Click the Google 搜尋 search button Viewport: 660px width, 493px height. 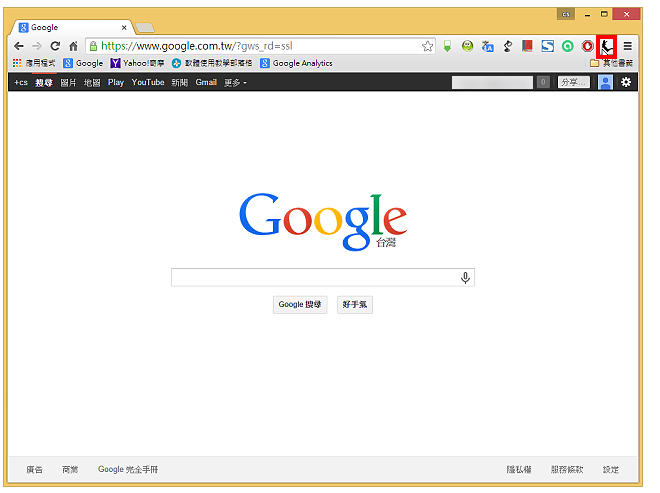point(300,304)
